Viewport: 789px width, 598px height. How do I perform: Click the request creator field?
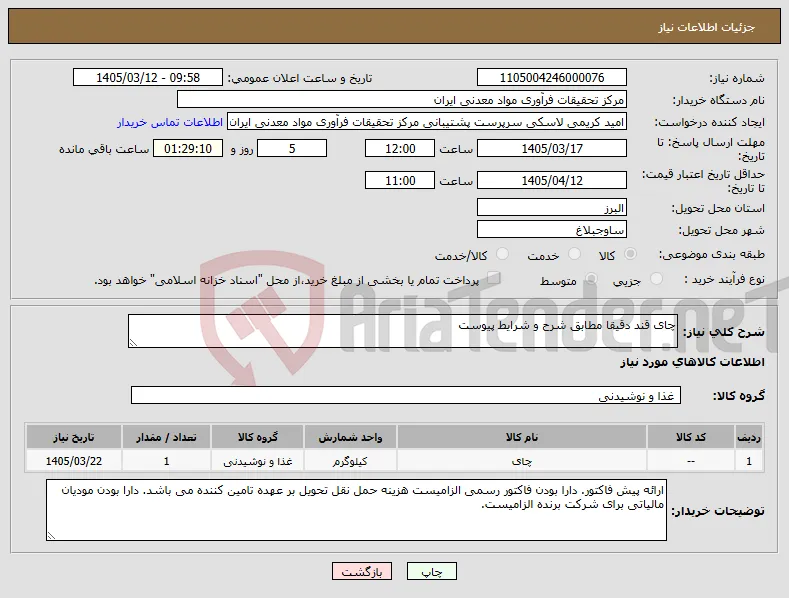[427, 122]
